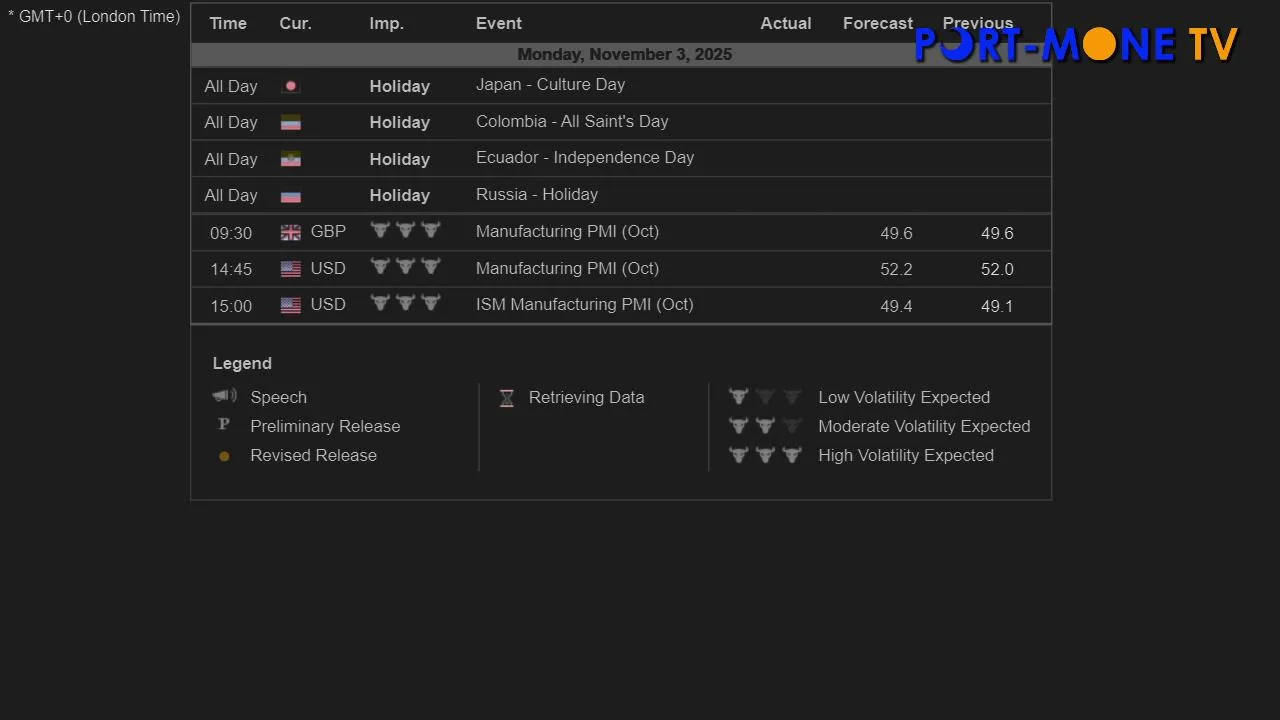Open the GBP Manufacturing PMI (Oct) event
The width and height of the screenshot is (1280, 720).
(x=567, y=232)
